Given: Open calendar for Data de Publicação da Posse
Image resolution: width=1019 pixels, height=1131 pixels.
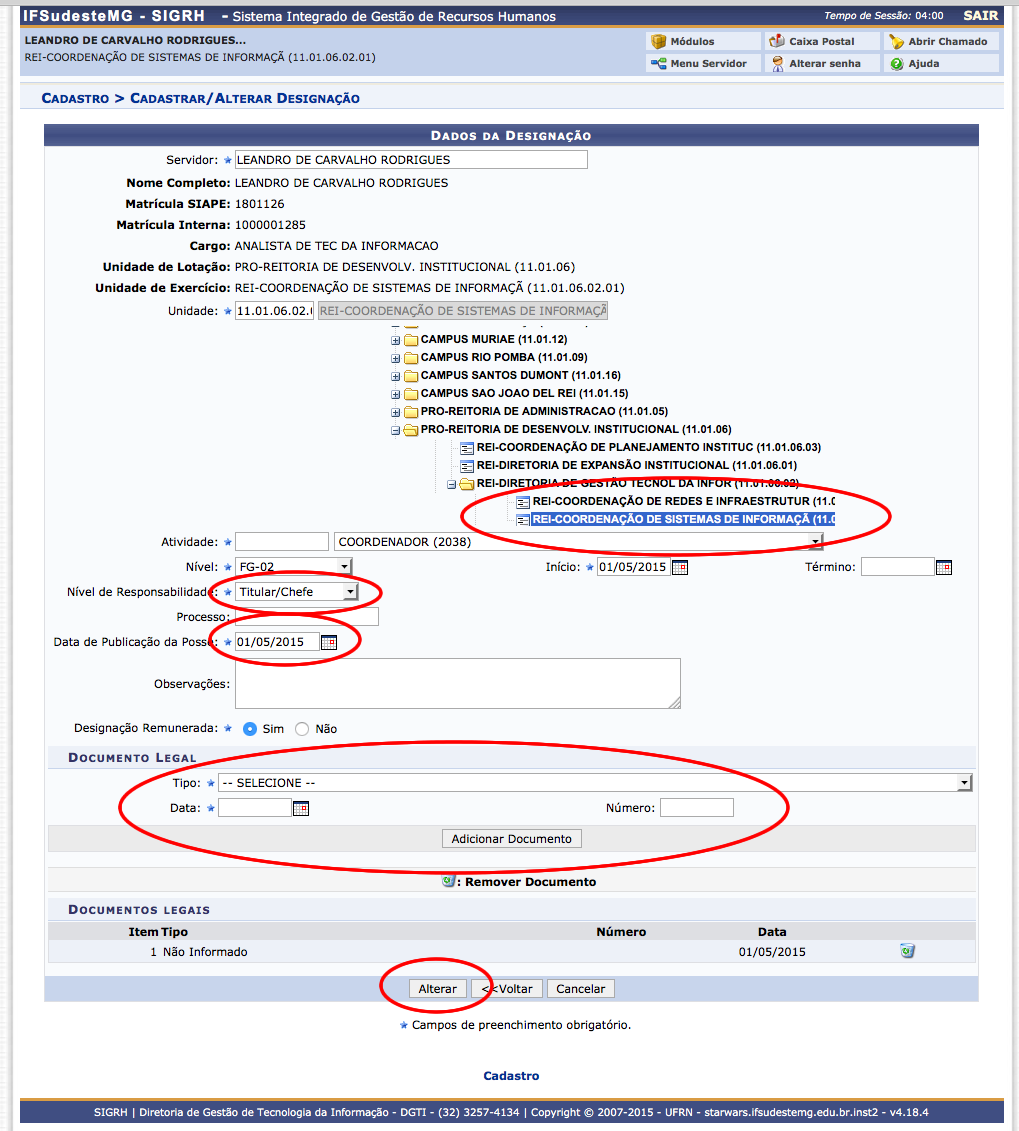Looking at the screenshot, I should click(329, 643).
